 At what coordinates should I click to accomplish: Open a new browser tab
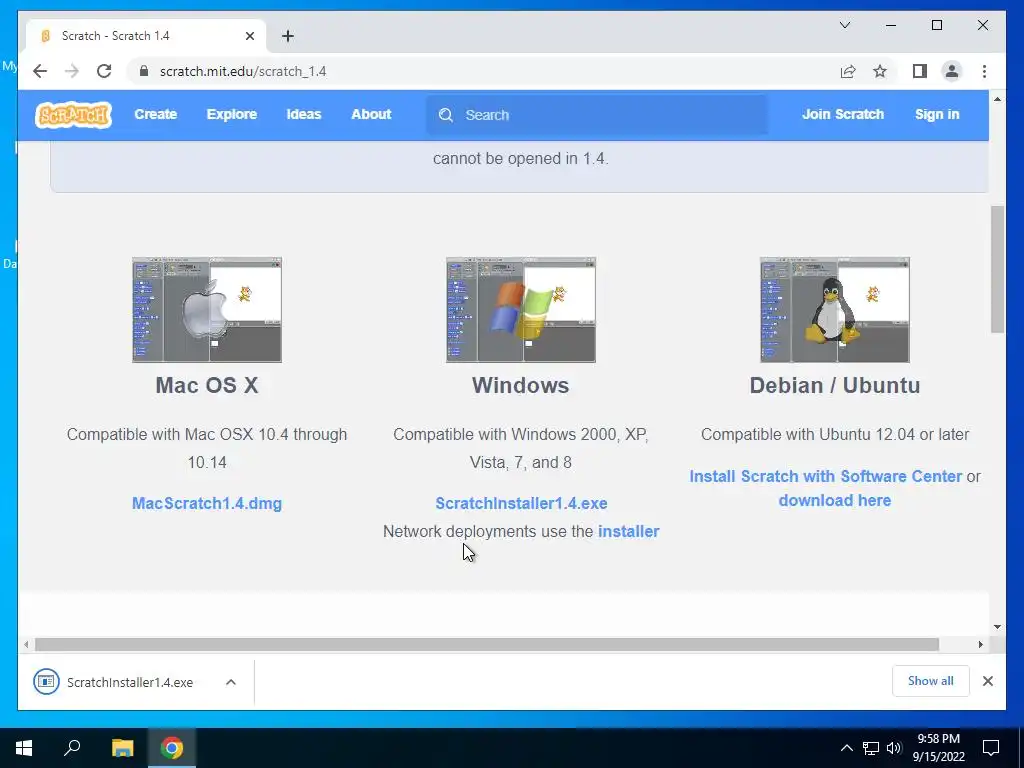pos(288,36)
